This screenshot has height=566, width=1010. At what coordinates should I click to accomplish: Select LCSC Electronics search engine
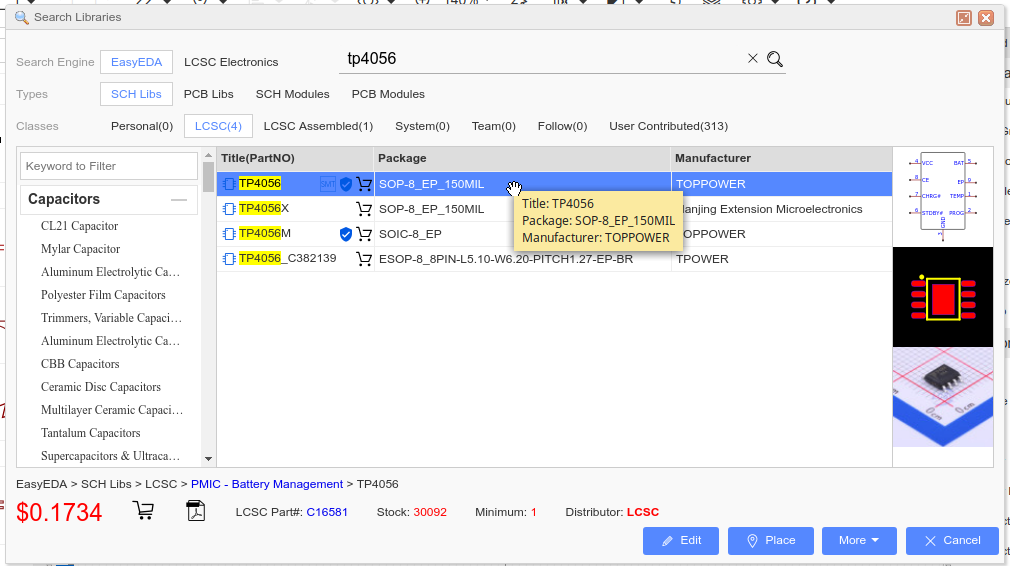231,62
